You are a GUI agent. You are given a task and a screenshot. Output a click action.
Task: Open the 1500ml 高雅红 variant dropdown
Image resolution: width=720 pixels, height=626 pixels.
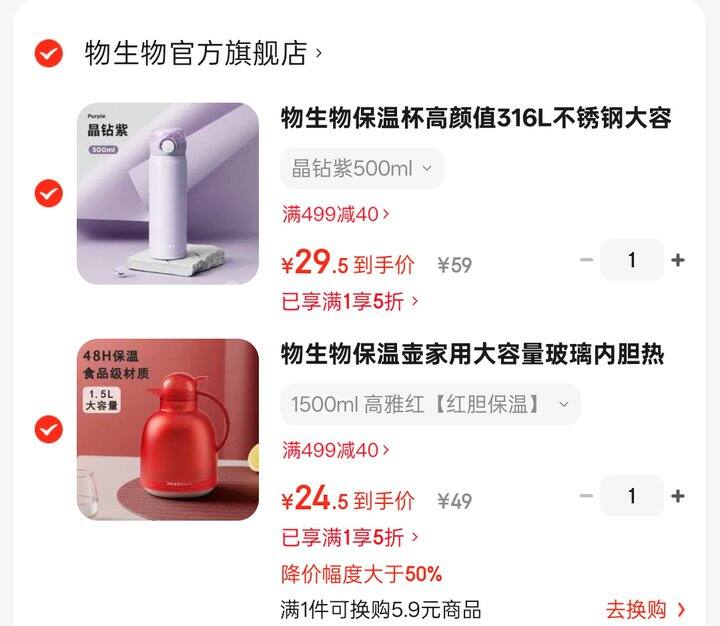coord(430,404)
